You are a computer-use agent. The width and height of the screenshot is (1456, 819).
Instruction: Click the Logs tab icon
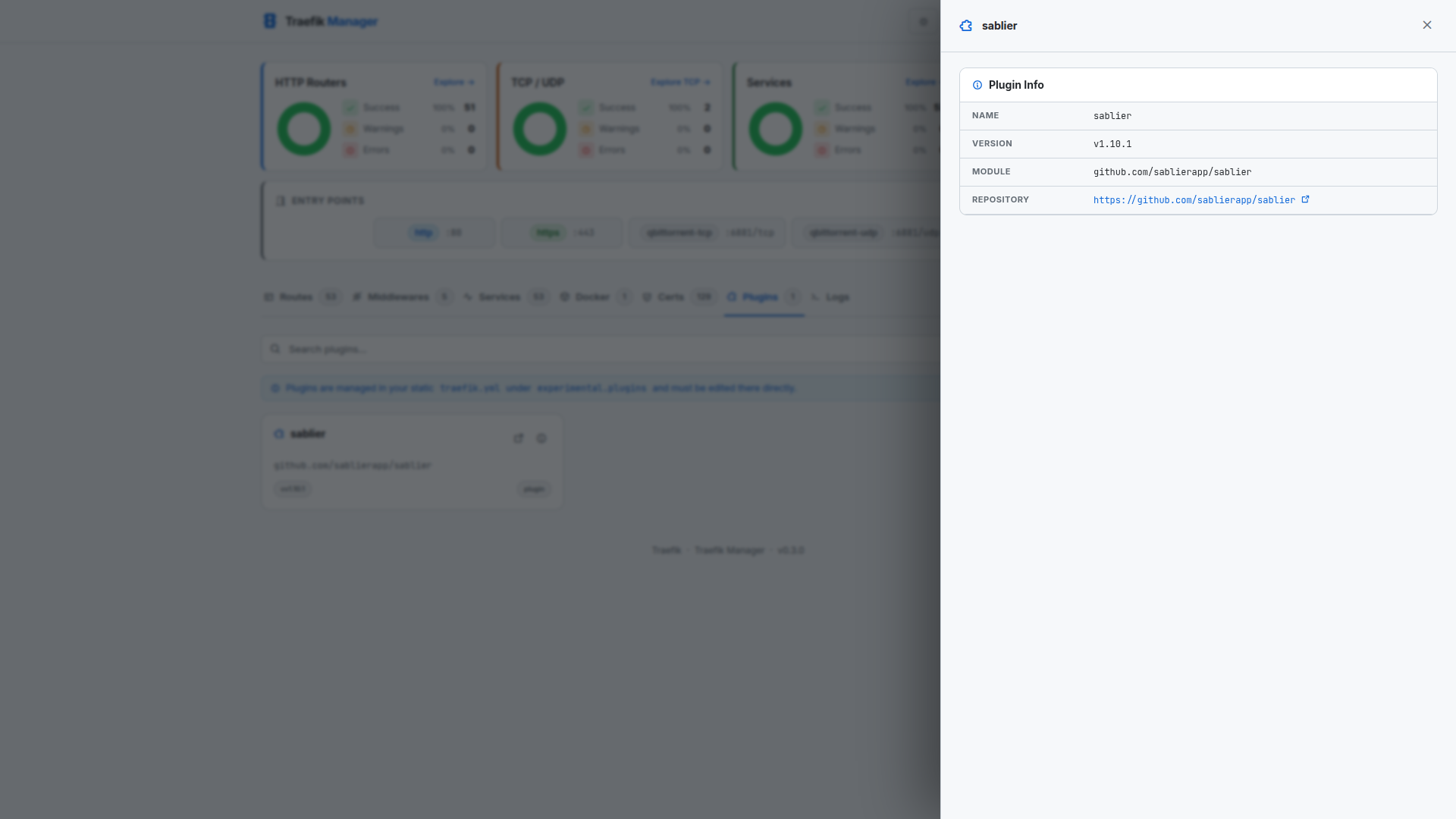pos(815,297)
